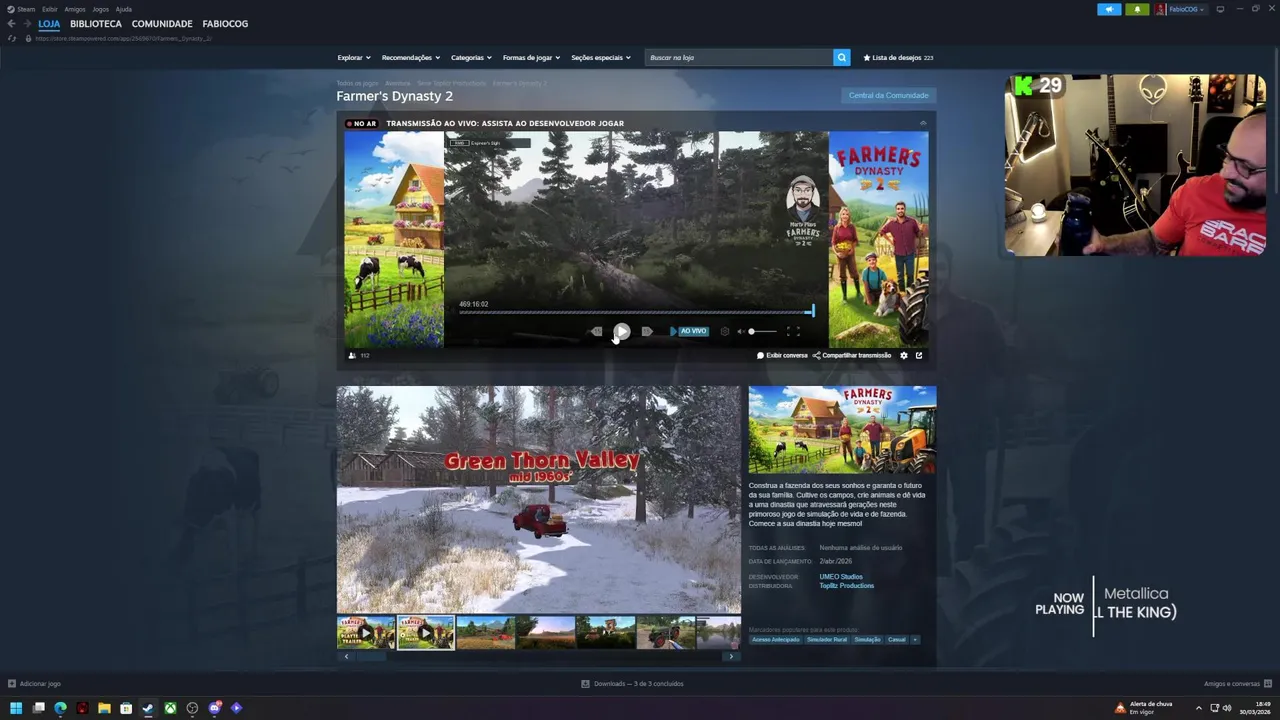
Task: Click the store search magnifier button
Action: (841, 58)
